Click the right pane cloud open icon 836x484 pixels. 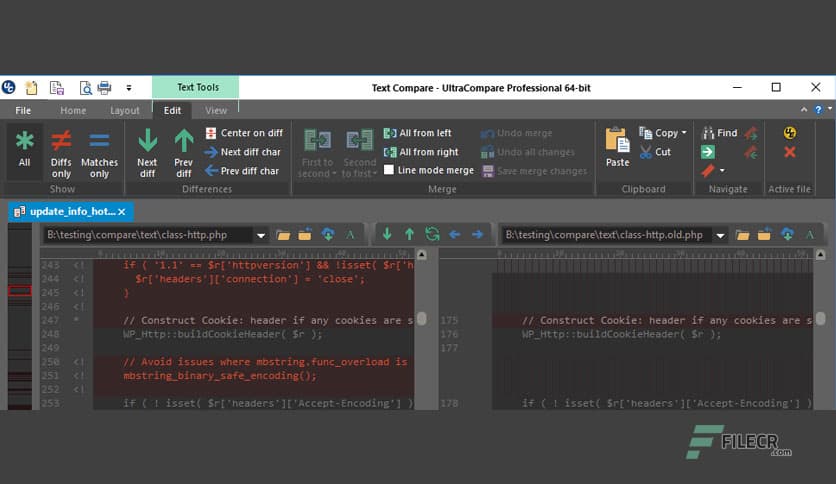tap(787, 235)
